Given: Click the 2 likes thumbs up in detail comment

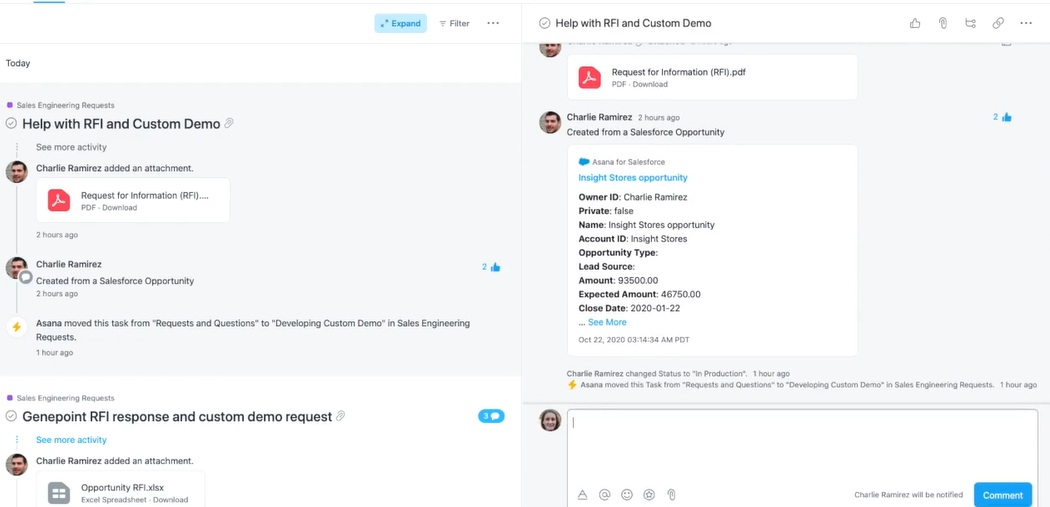Looking at the screenshot, I should (1002, 117).
